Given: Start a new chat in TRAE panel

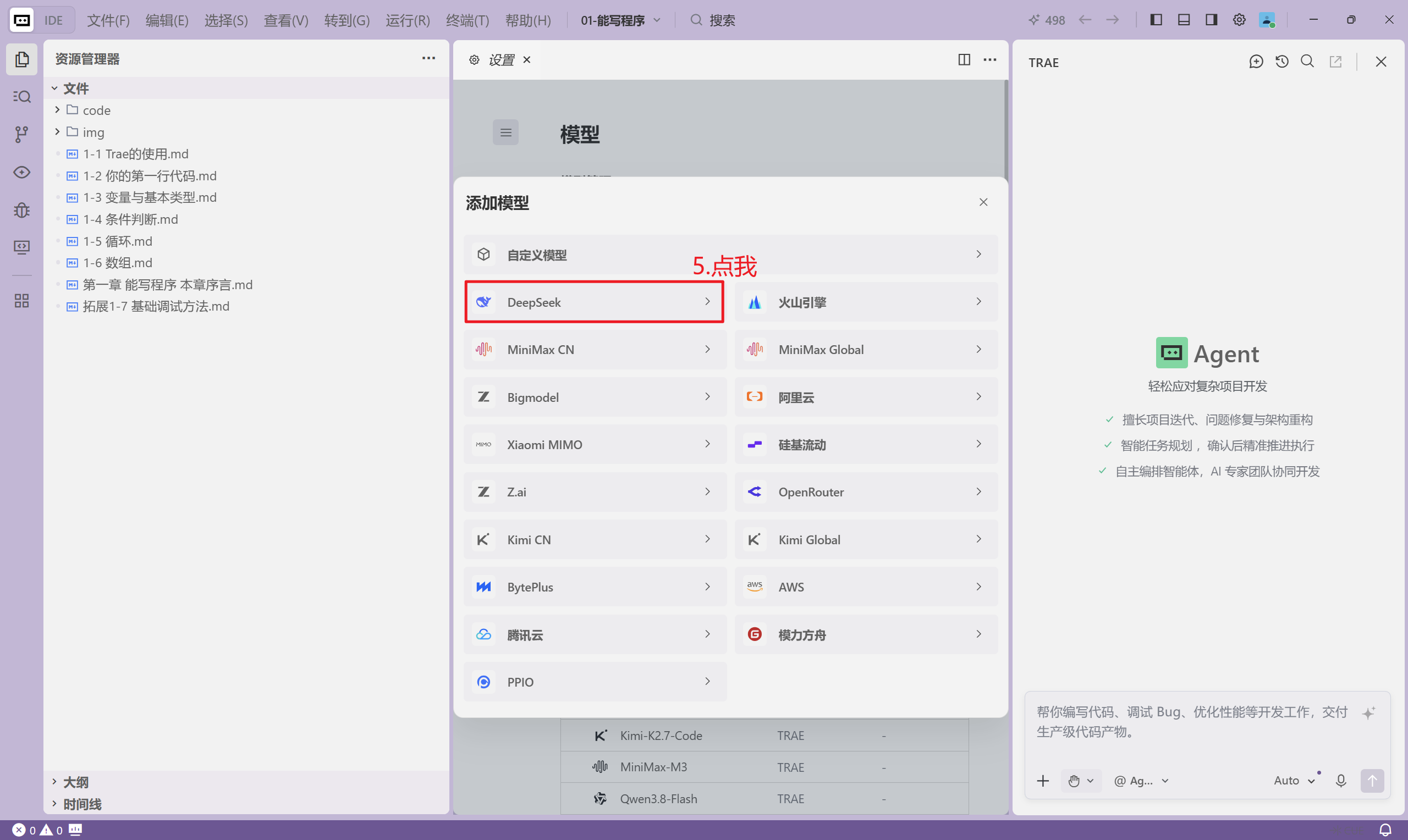Looking at the screenshot, I should coord(1256,62).
